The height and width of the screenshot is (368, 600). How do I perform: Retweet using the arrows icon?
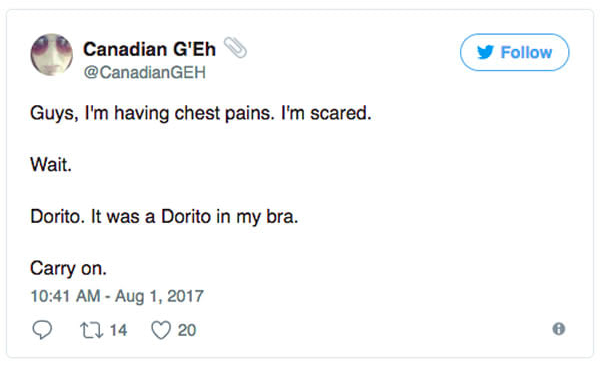pos(91,330)
